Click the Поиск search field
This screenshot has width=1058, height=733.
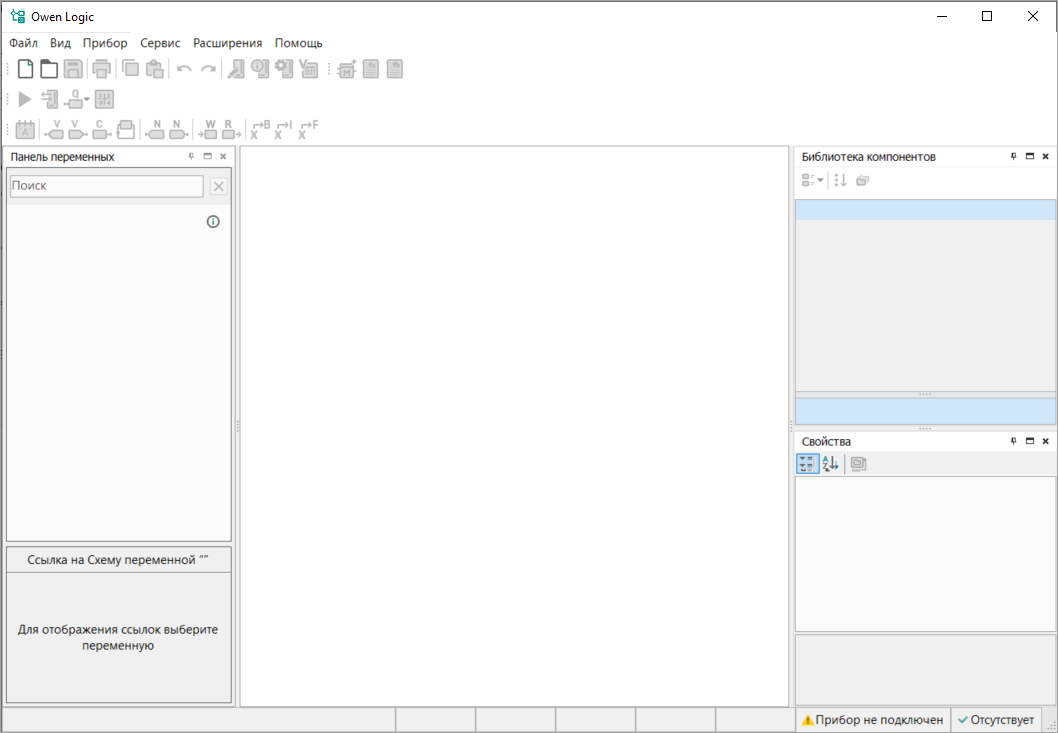107,186
